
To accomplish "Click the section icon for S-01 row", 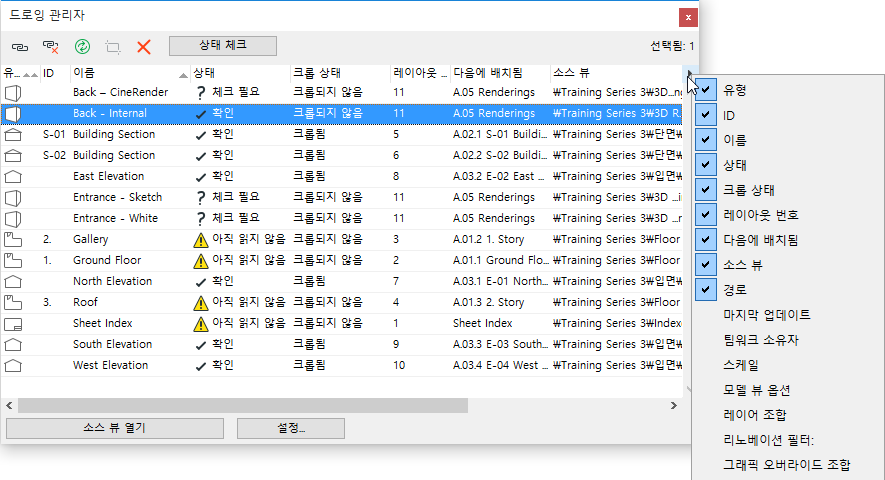I will click(13, 134).
